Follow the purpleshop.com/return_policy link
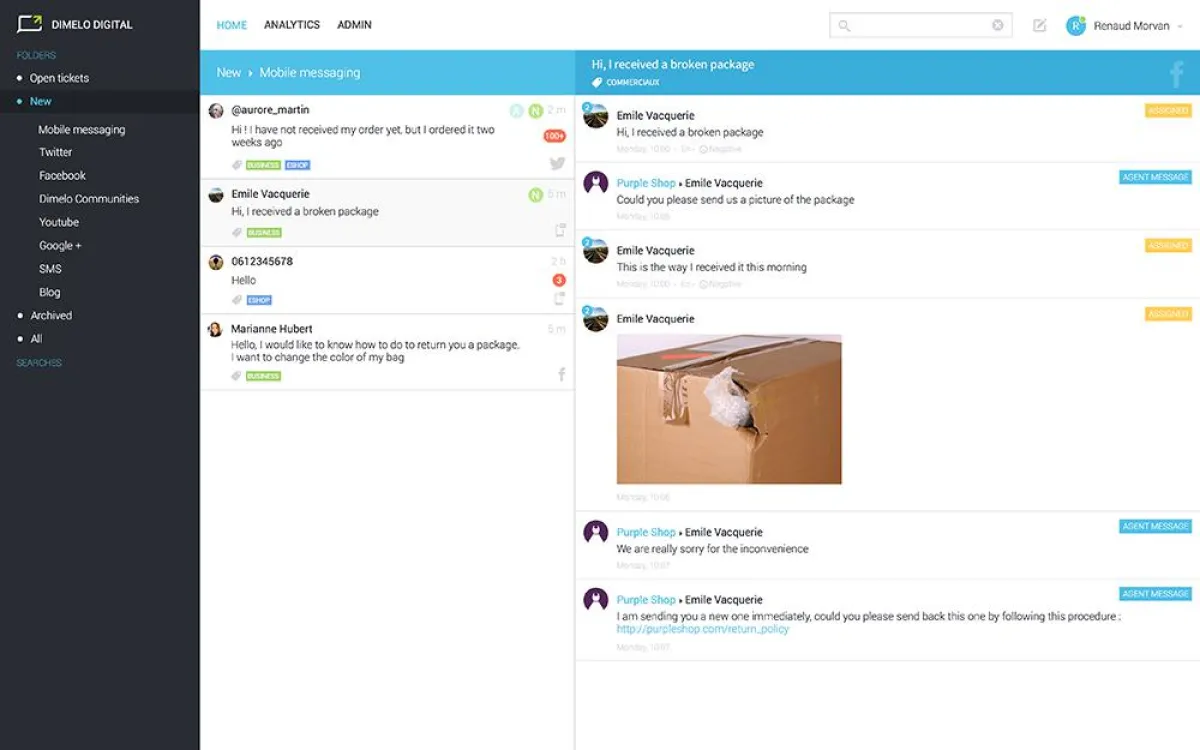Screen dimensions: 1200x750 703,629
